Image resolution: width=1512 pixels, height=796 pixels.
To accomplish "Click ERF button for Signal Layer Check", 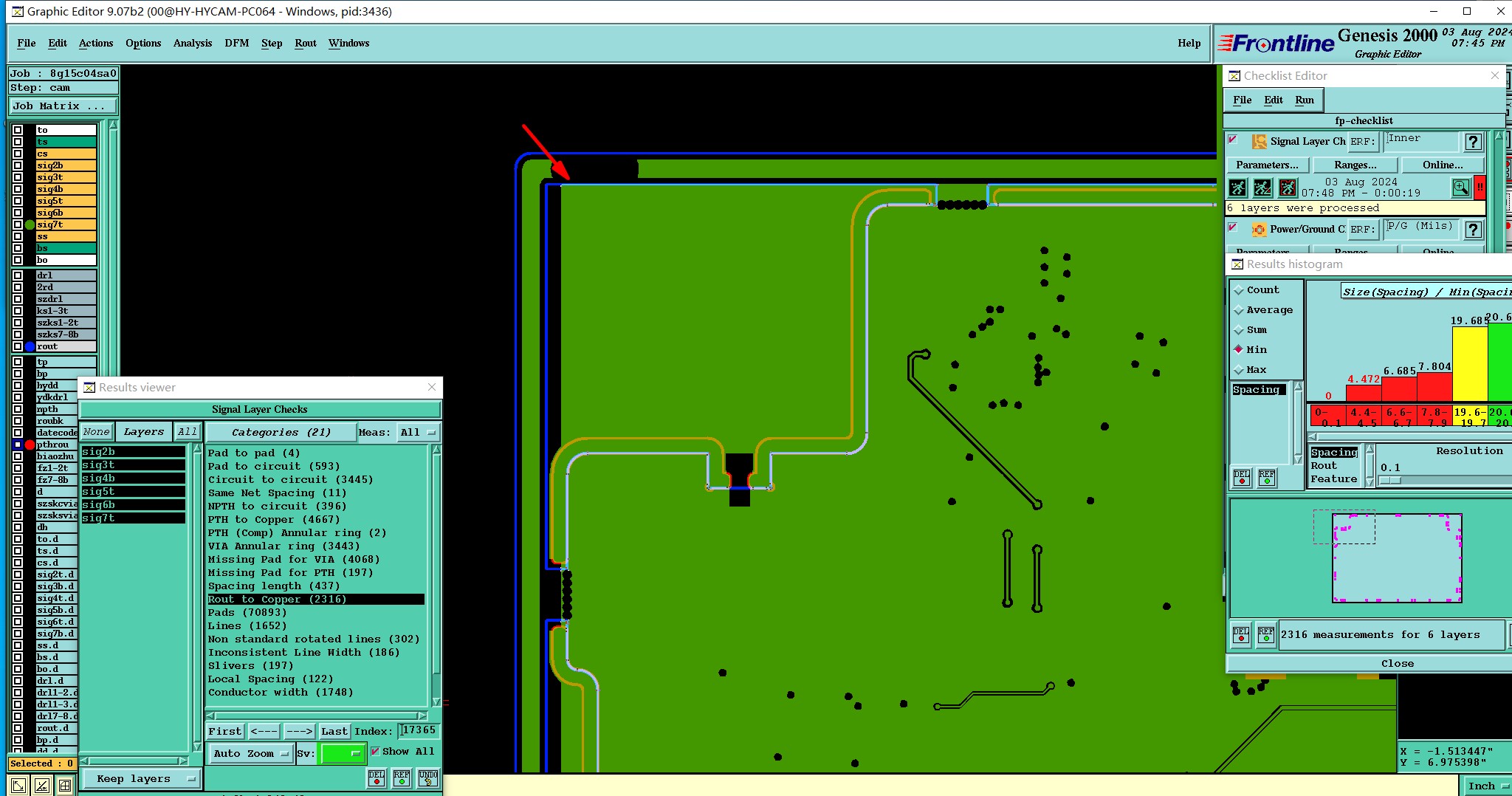I will [x=1363, y=142].
